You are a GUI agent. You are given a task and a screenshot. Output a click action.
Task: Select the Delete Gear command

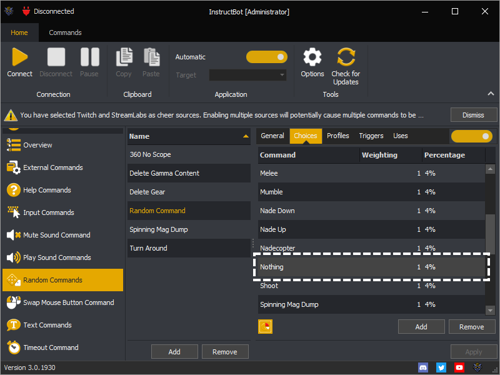[x=189, y=192]
